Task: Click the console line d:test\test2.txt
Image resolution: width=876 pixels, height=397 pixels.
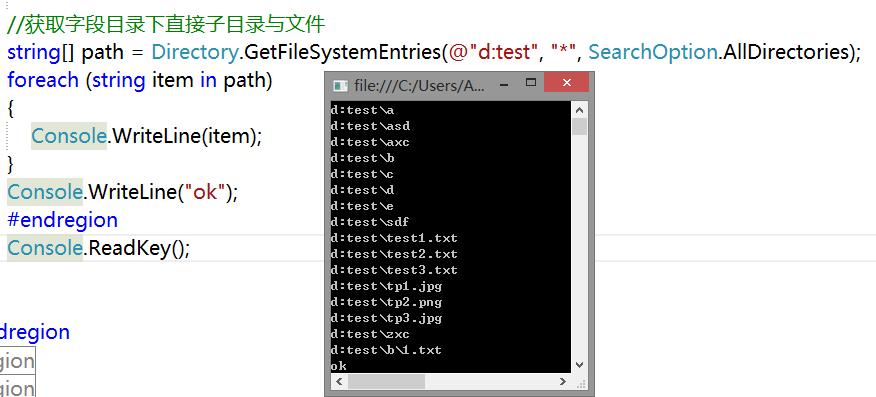Action: coord(394,254)
